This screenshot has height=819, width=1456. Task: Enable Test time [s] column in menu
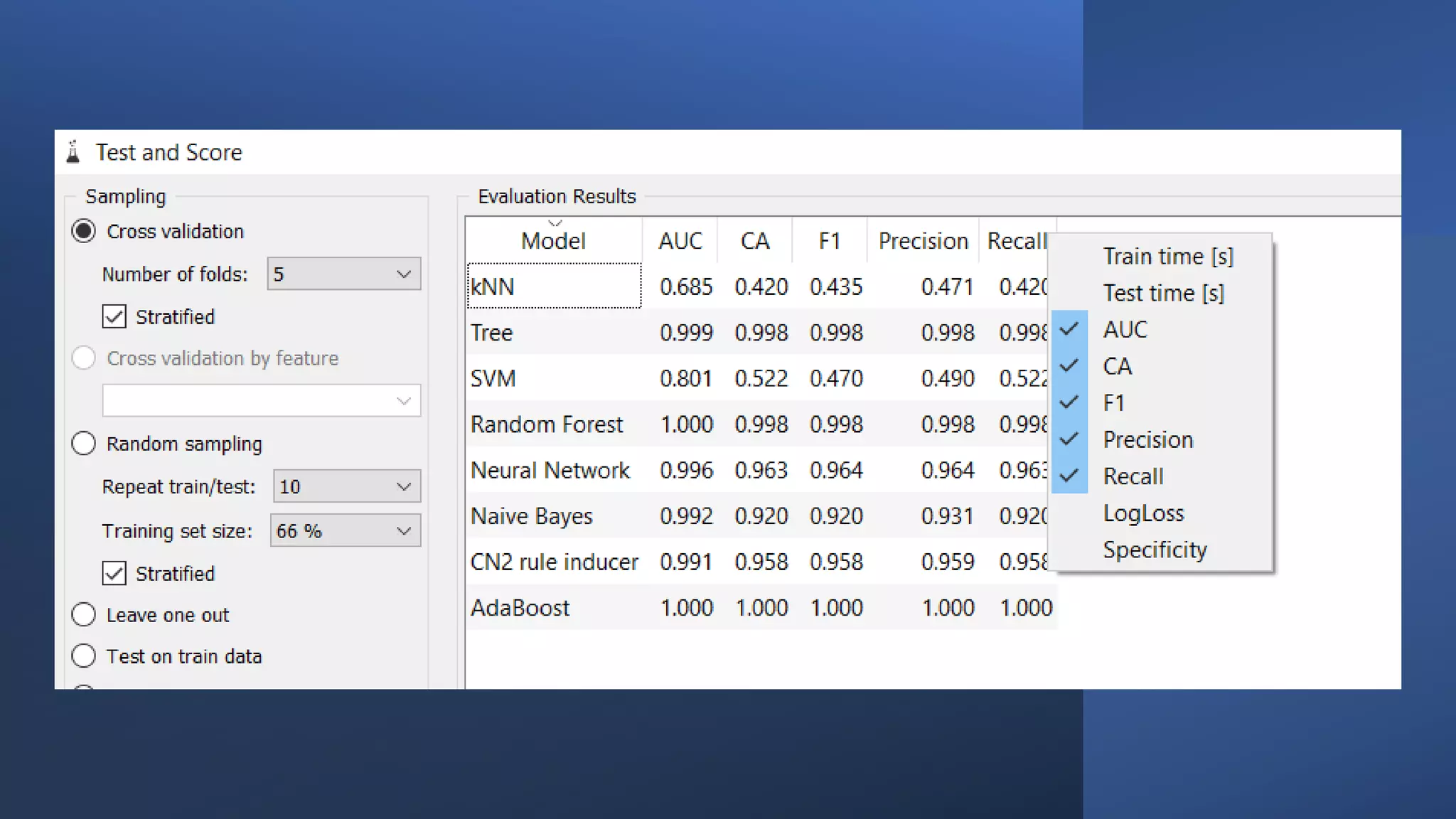1163,293
